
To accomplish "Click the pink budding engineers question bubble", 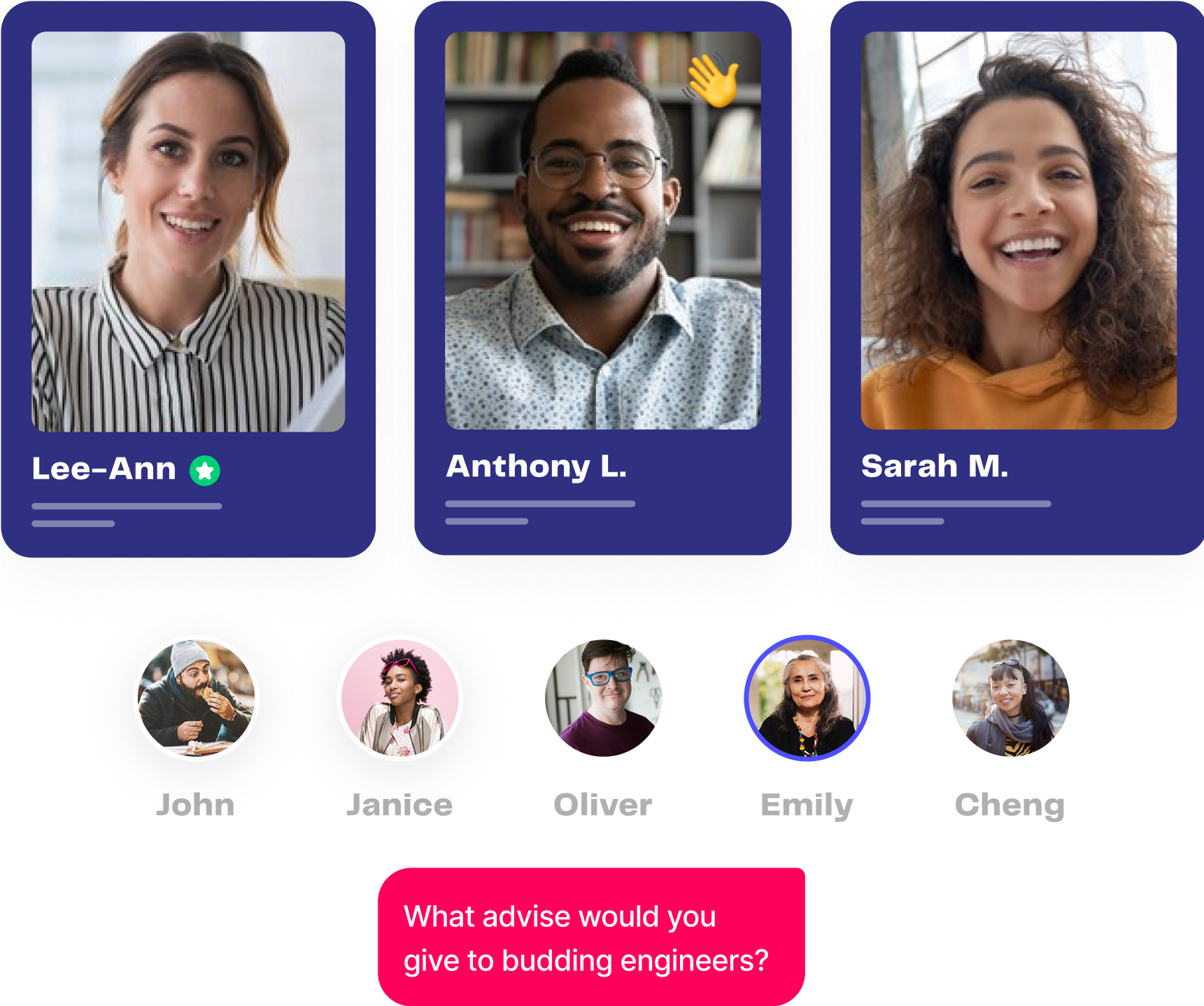I will (591, 937).
